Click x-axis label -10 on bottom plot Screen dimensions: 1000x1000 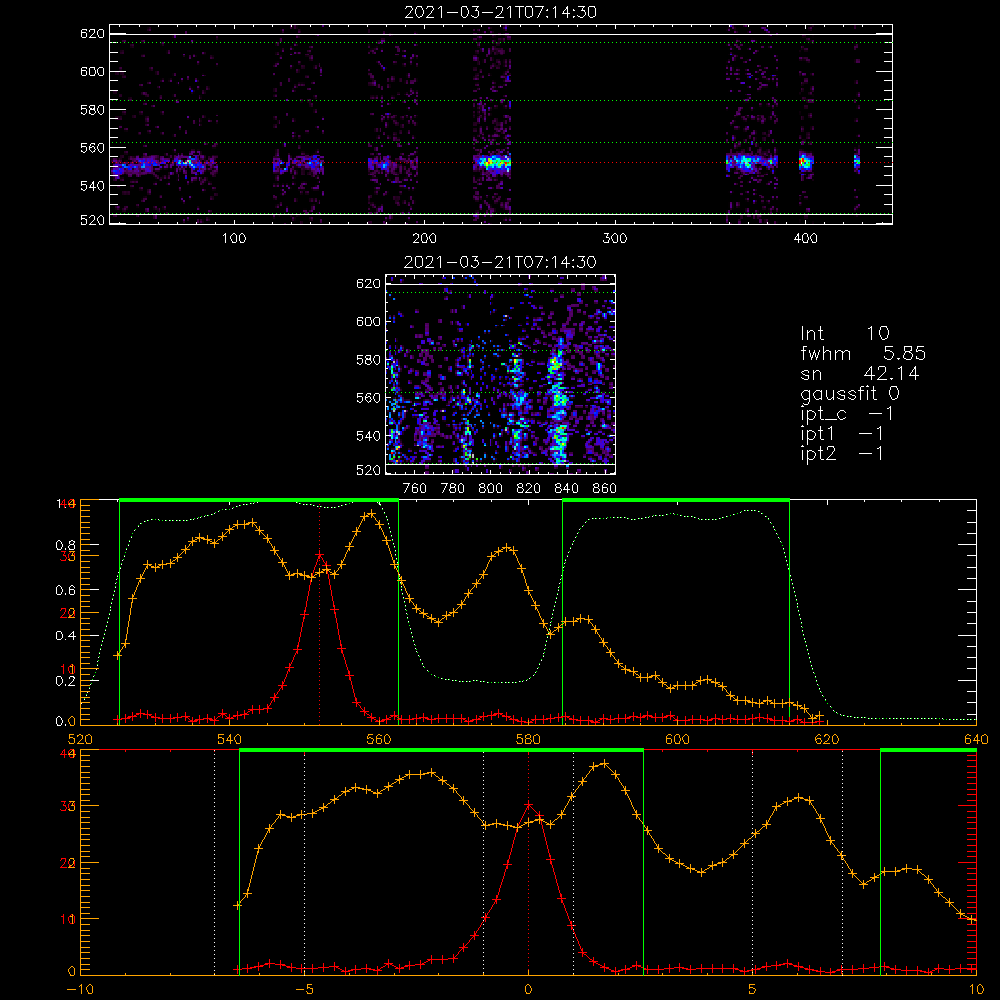pyautogui.click(x=80, y=989)
